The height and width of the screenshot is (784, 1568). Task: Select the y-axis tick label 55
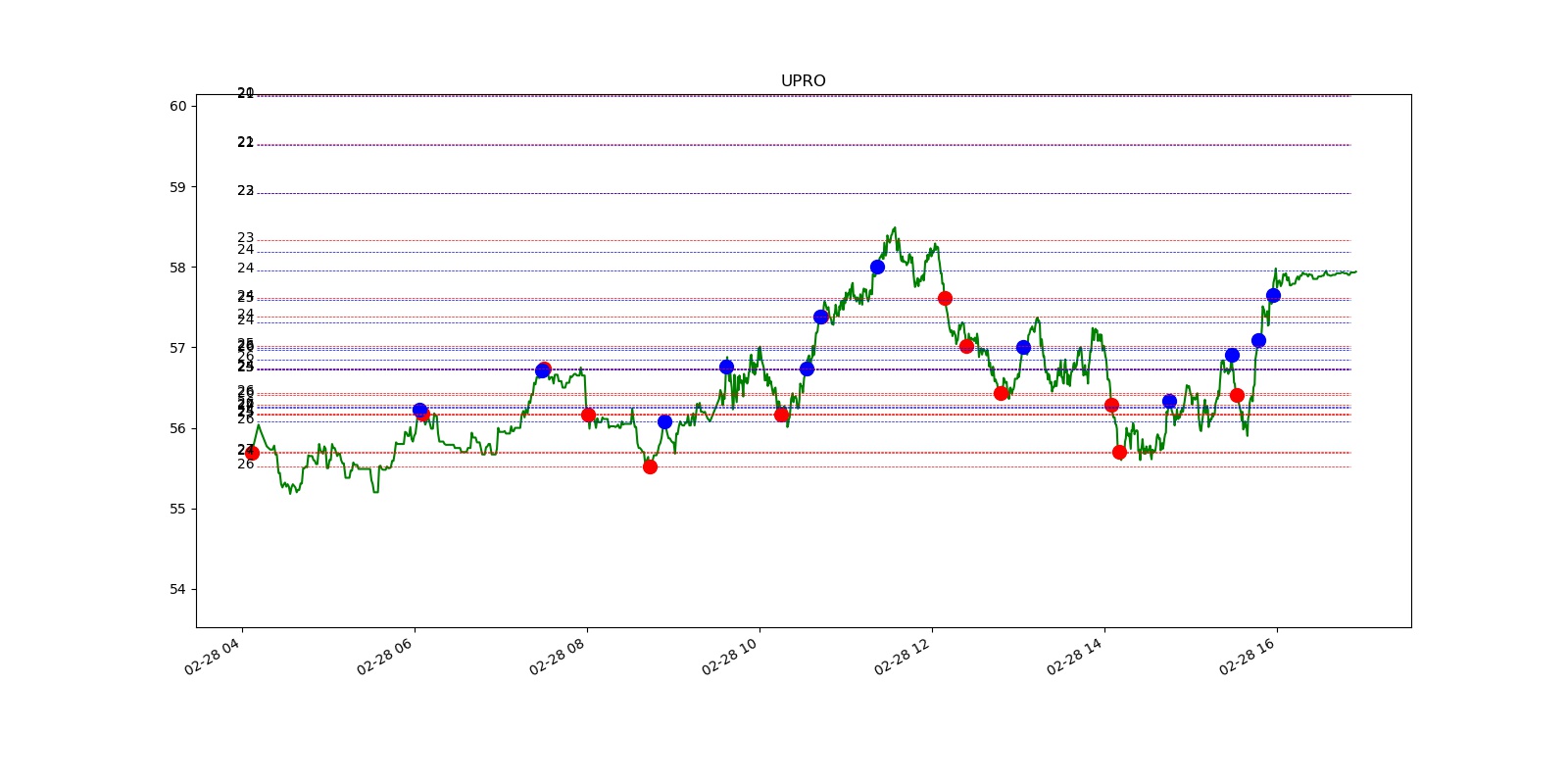[x=177, y=509]
